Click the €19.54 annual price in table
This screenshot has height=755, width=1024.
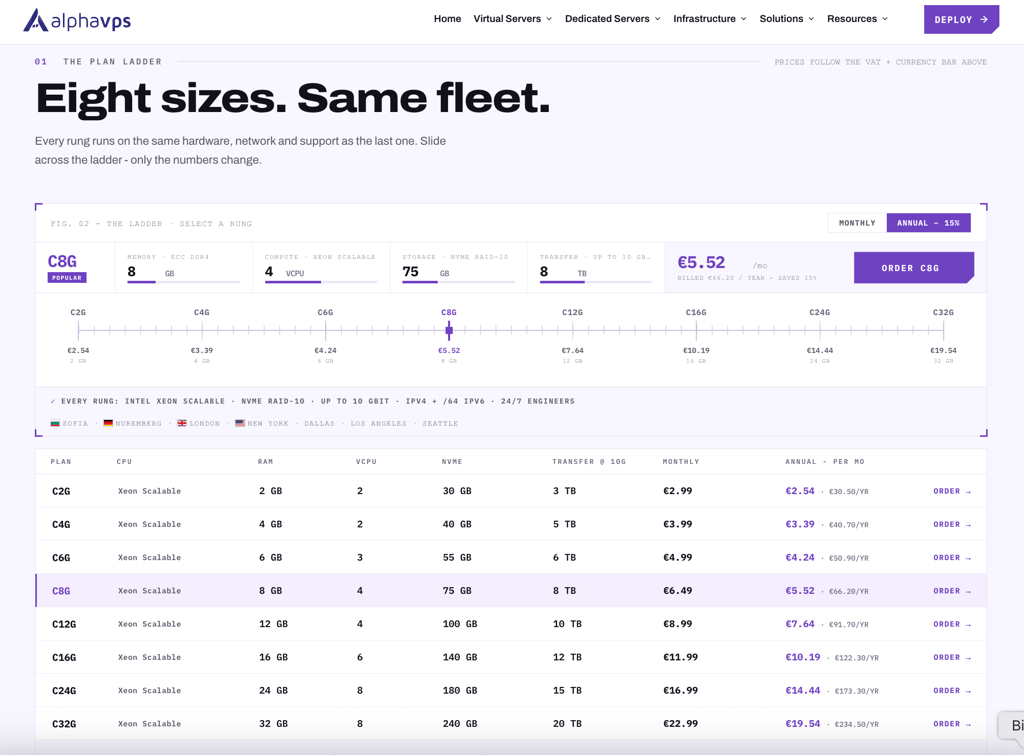pyautogui.click(x=803, y=724)
